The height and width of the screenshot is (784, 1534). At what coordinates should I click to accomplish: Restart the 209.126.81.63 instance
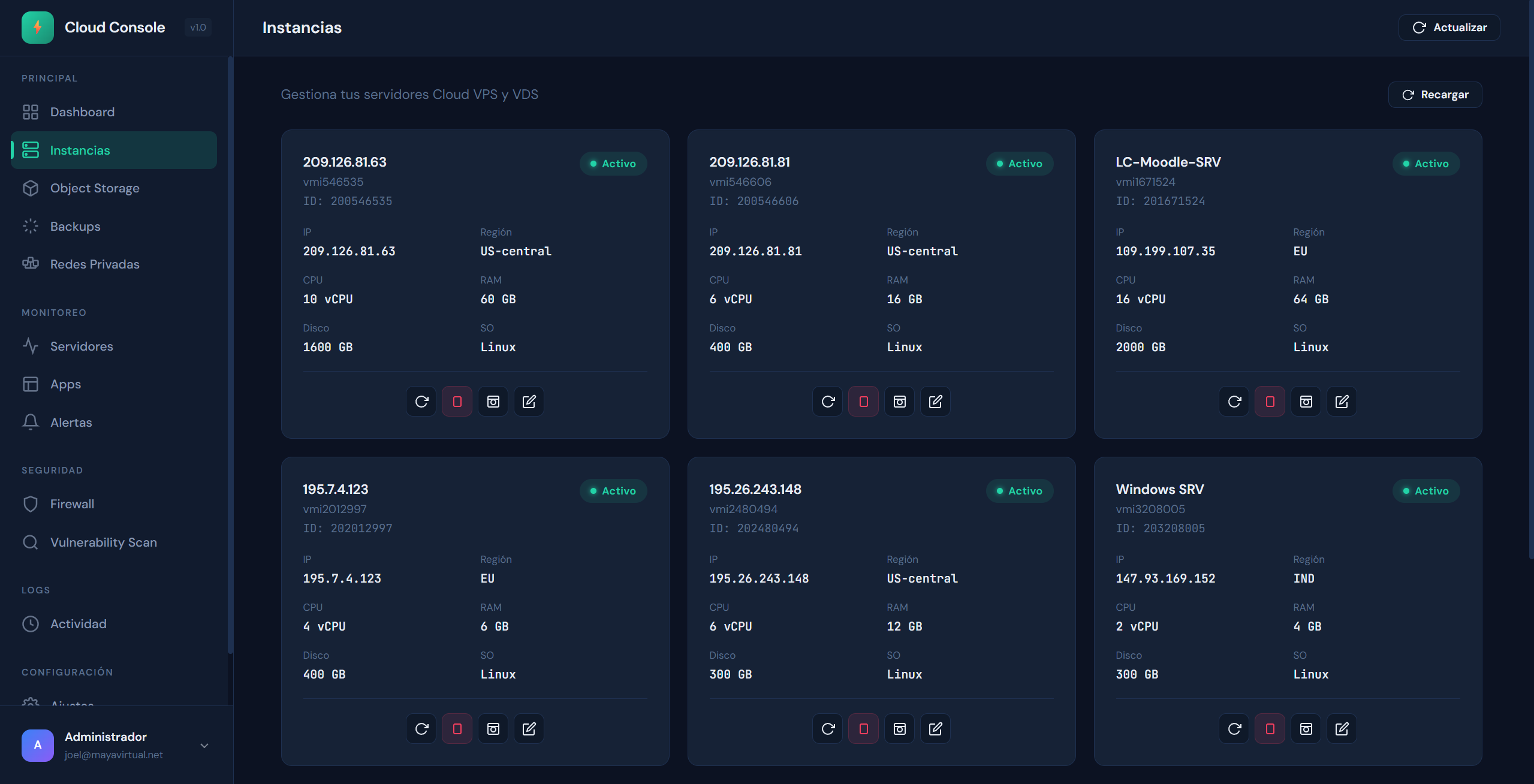[421, 402]
